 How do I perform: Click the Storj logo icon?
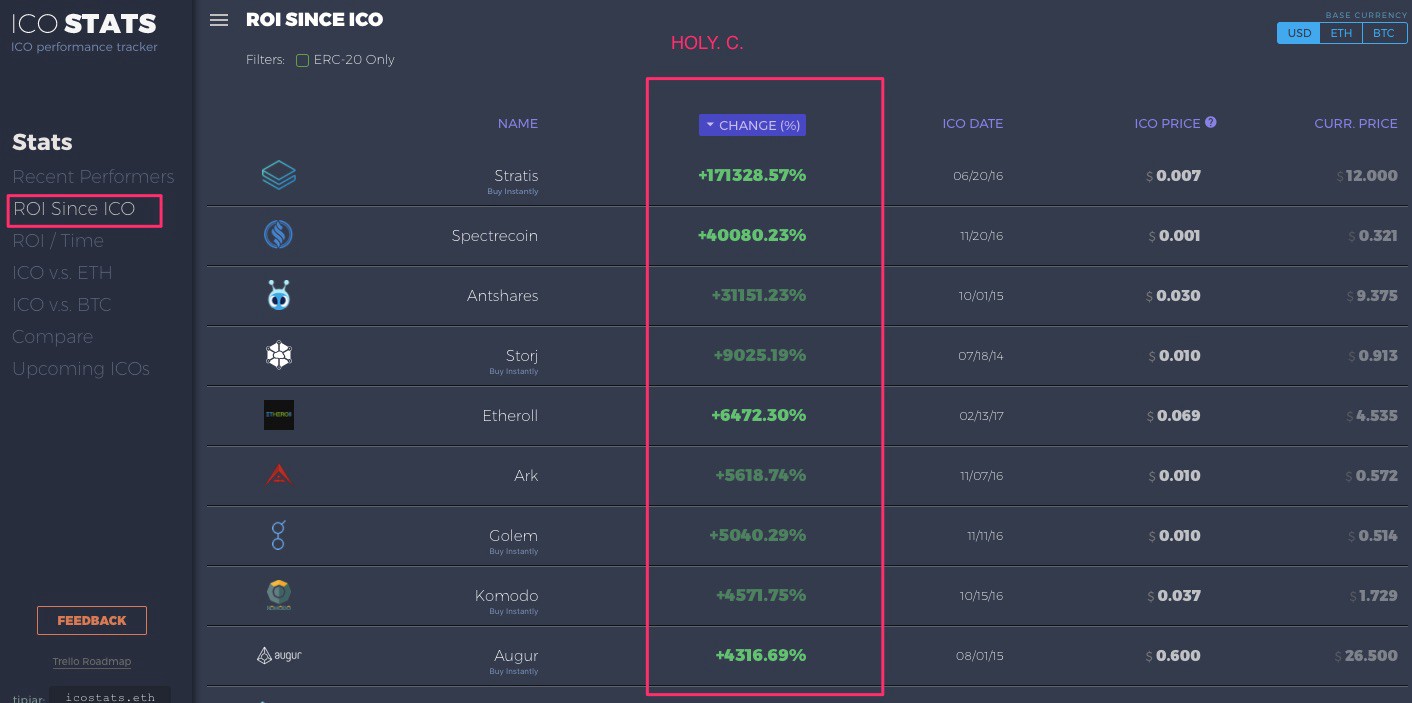278,355
